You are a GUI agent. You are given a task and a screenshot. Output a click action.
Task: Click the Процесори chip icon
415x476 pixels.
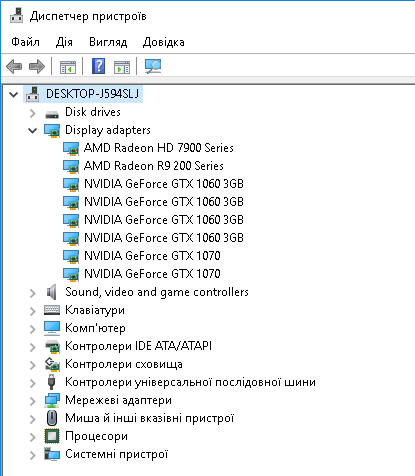click(52, 436)
